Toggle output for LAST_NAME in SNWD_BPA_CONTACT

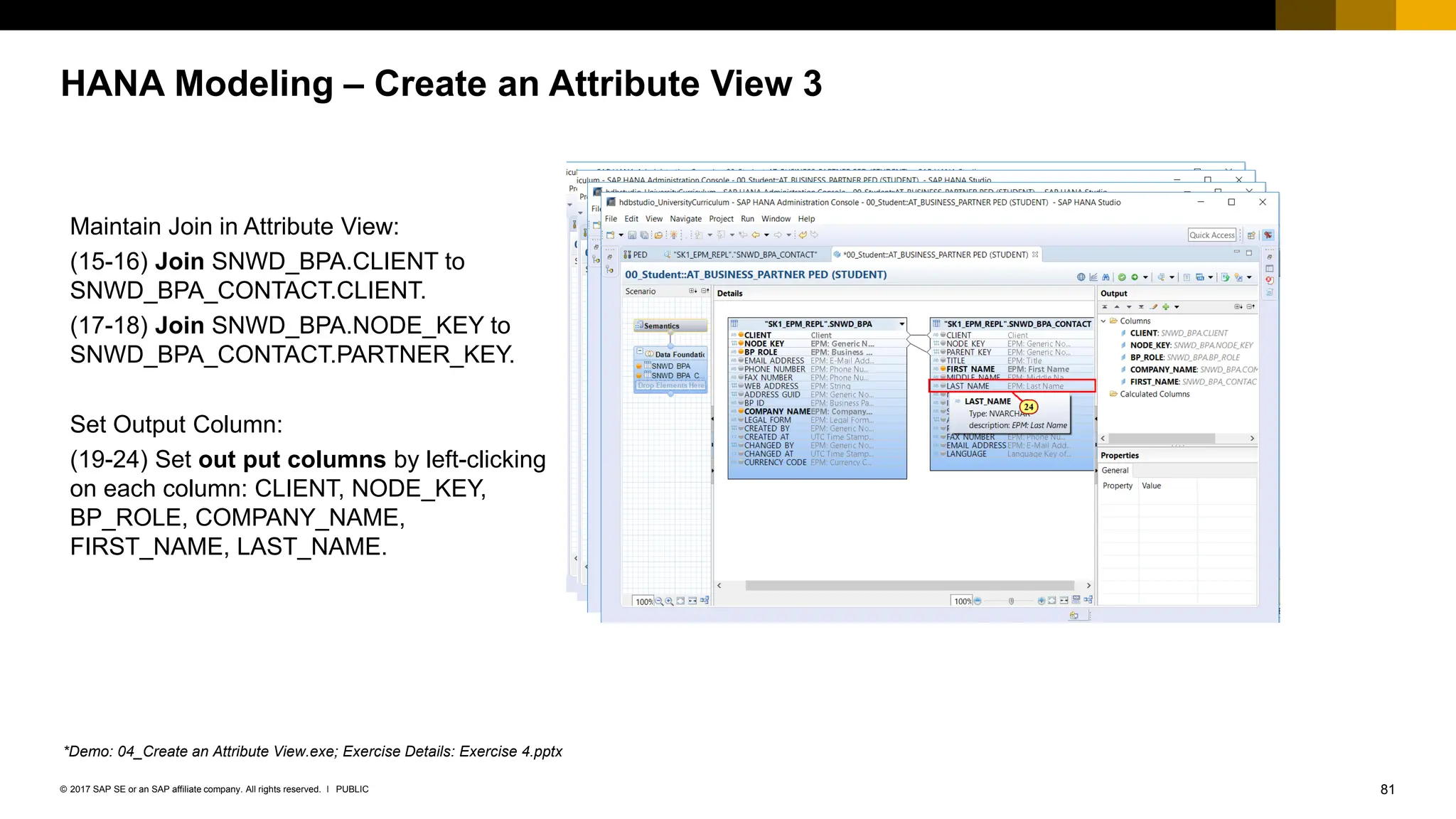943,386
